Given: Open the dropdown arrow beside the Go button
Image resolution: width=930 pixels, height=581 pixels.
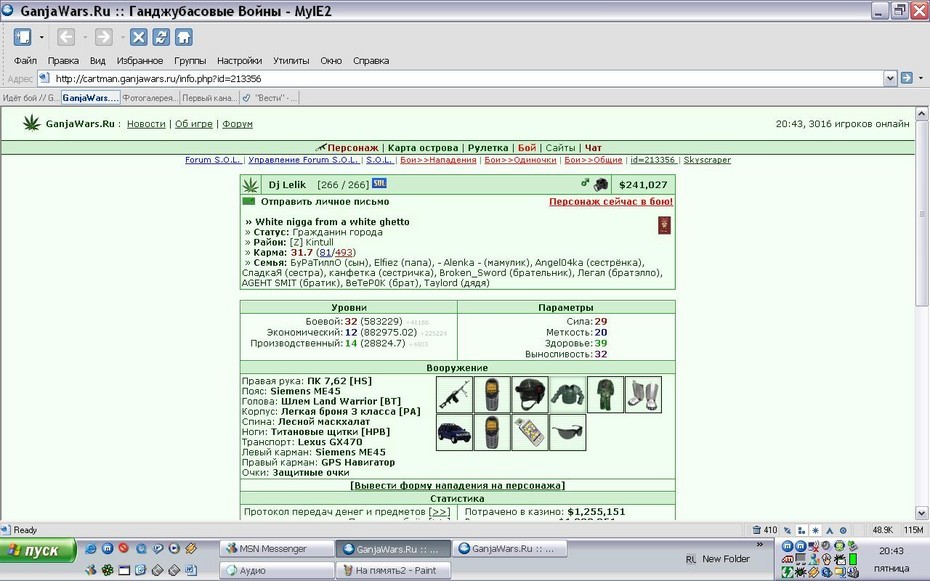Looking at the screenshot, I should click(x=921, y=78).
